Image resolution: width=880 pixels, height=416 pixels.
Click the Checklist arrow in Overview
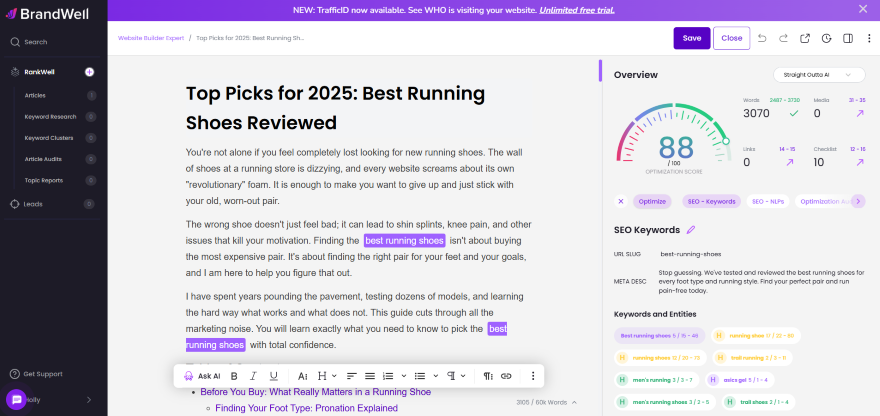(x=859, y=162)
